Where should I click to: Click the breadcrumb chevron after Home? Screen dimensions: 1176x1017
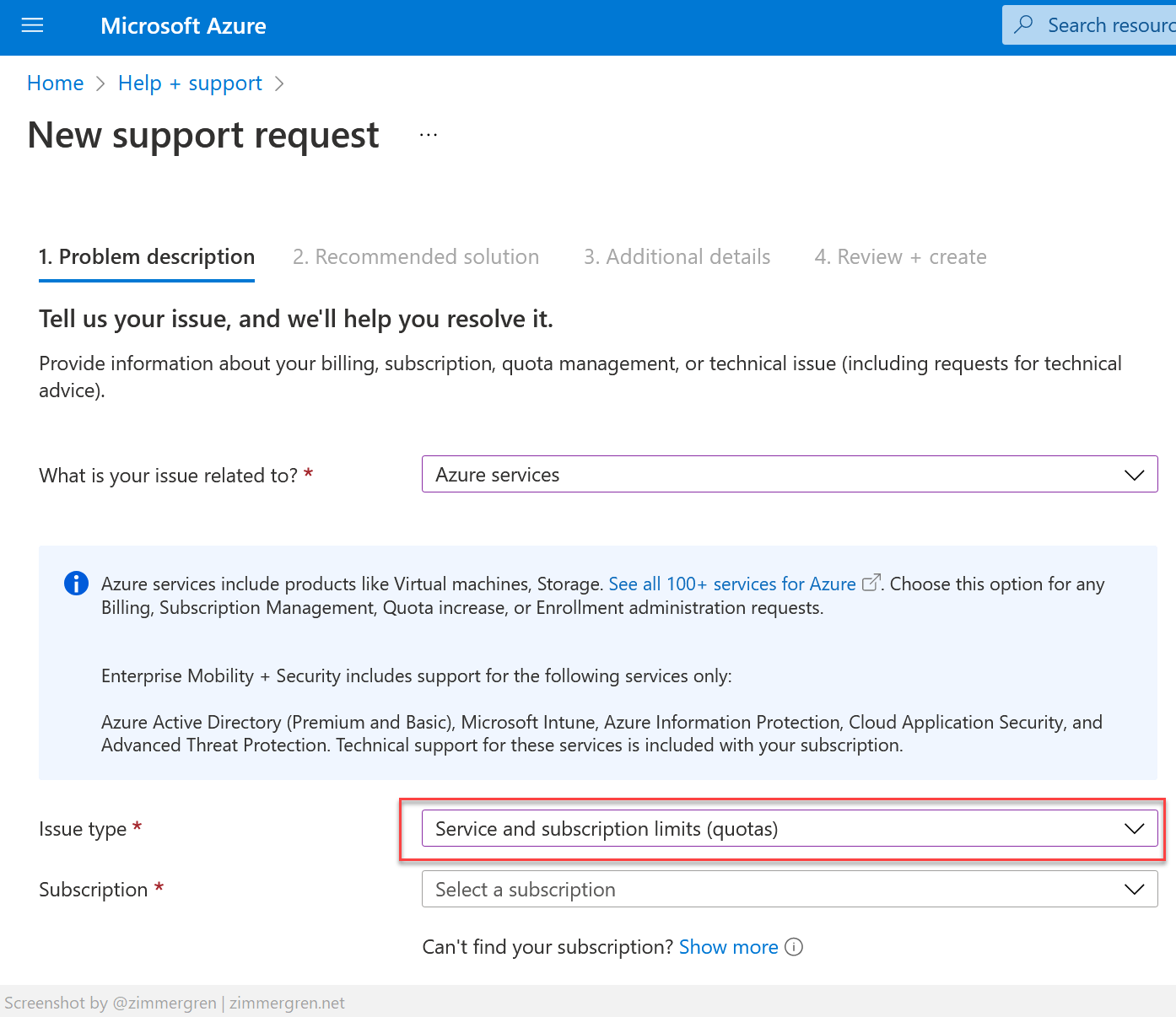(x=100, y=83)
